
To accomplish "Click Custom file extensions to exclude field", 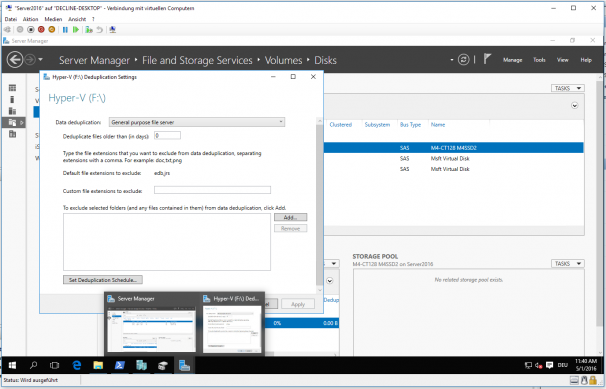I will 212,190.
